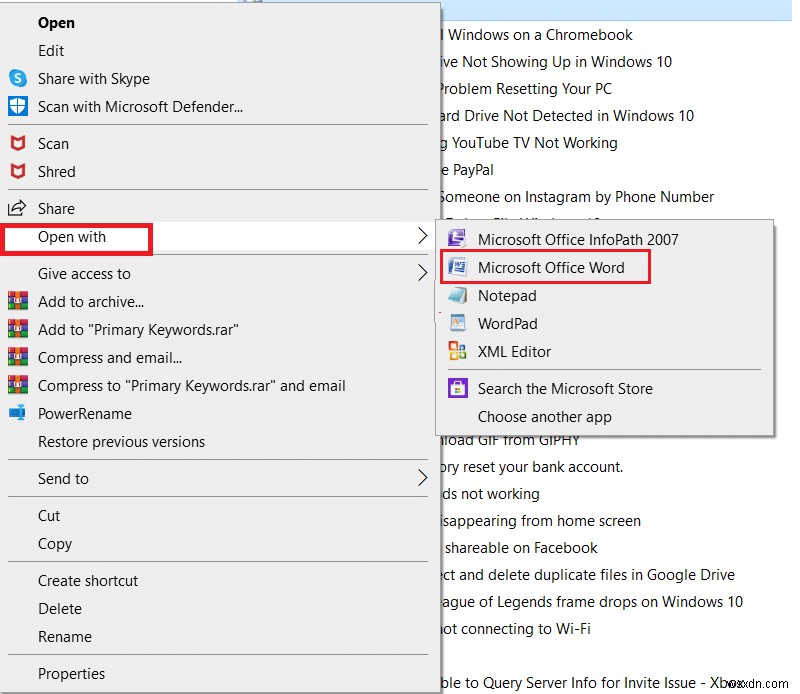
Task: Select file row "YouTube TV Not Working"
Action: coord(529,143)
